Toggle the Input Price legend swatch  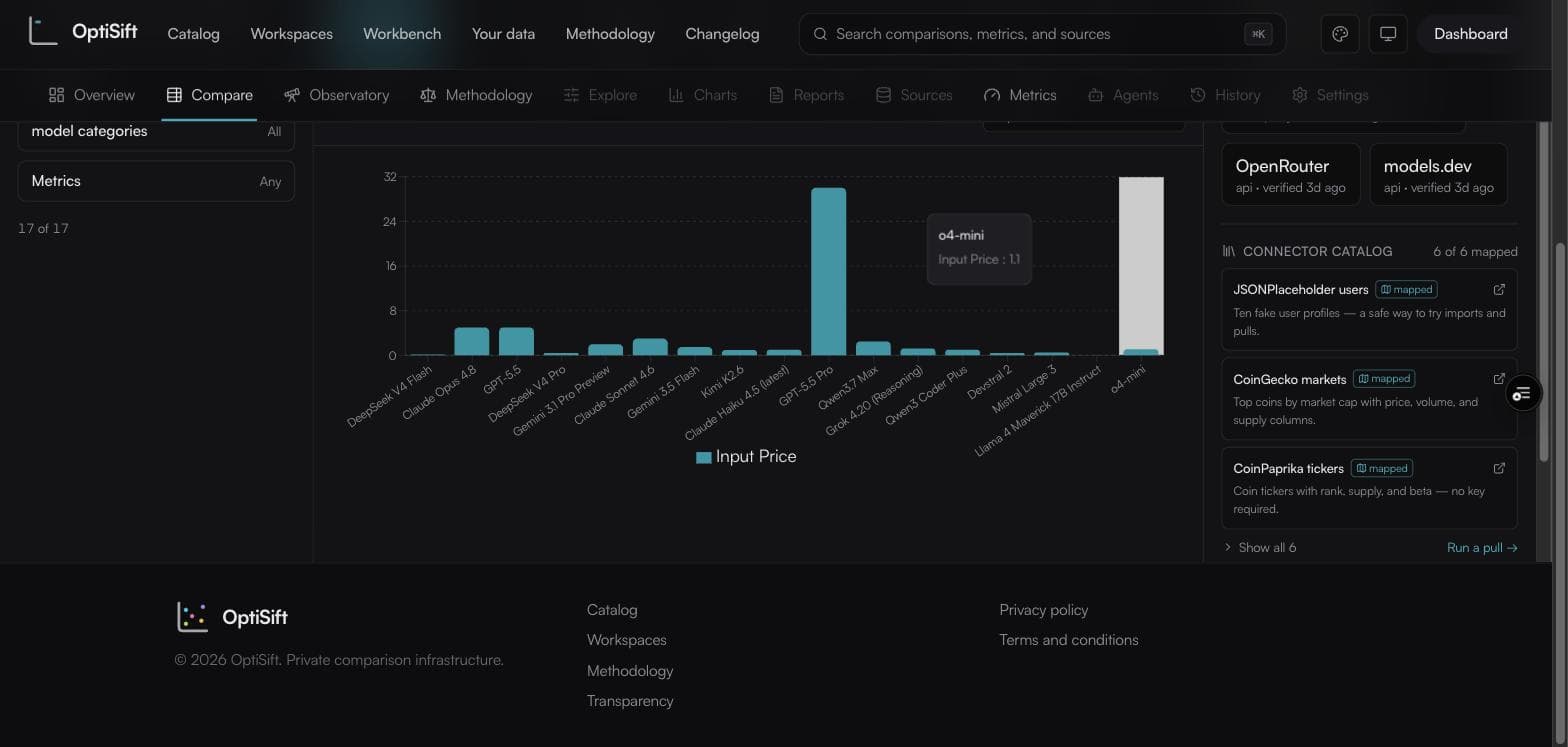coord(704,457)
